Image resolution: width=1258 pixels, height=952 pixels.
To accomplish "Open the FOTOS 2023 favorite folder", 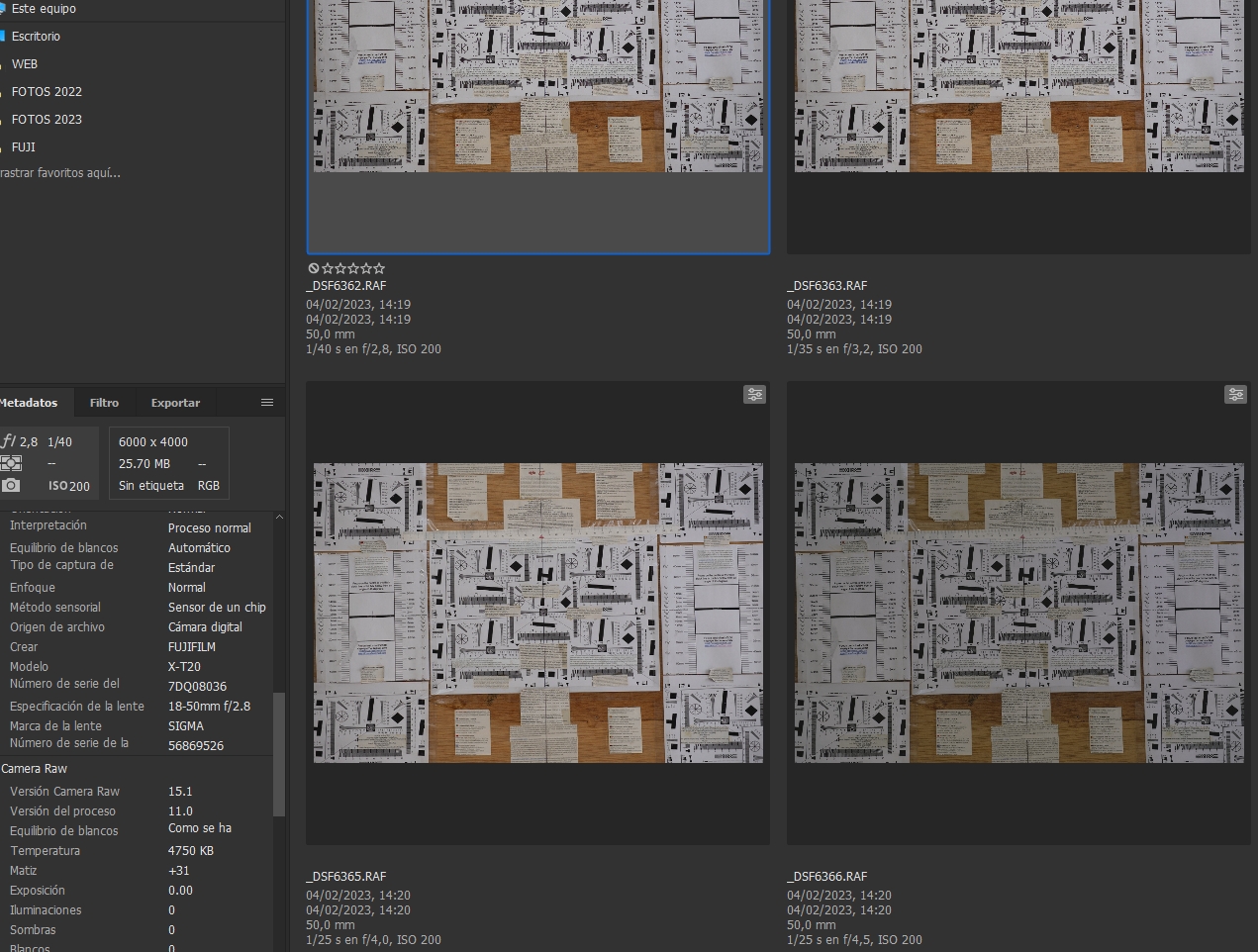I will (x=47, y=120).
